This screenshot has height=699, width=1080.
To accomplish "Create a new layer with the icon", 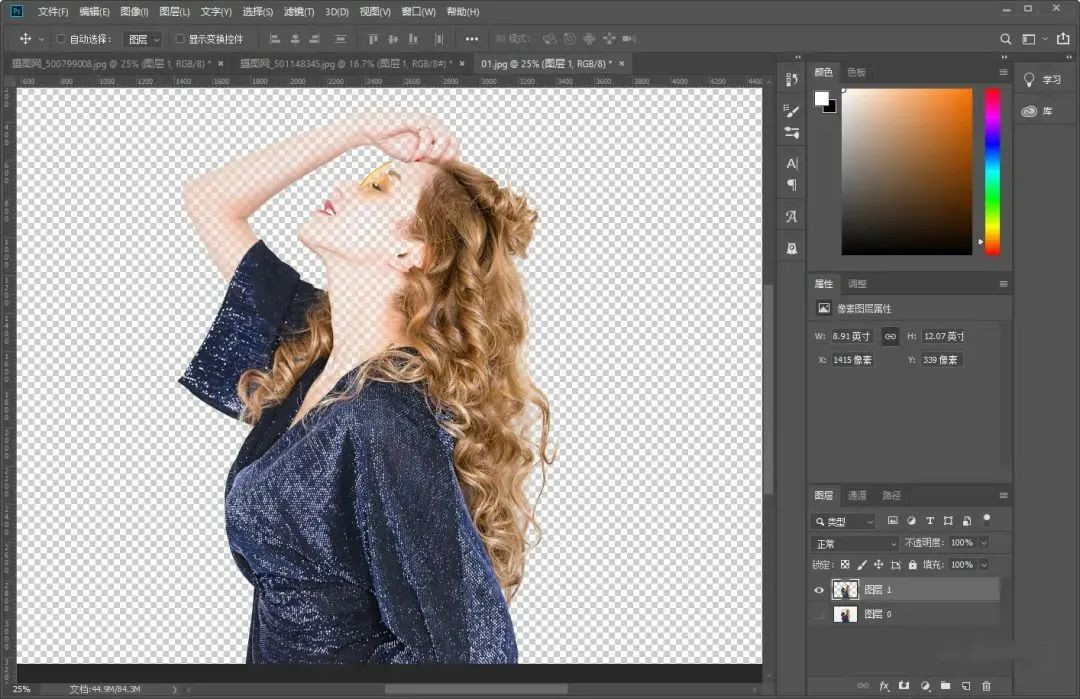I will (x=965, y=686).
